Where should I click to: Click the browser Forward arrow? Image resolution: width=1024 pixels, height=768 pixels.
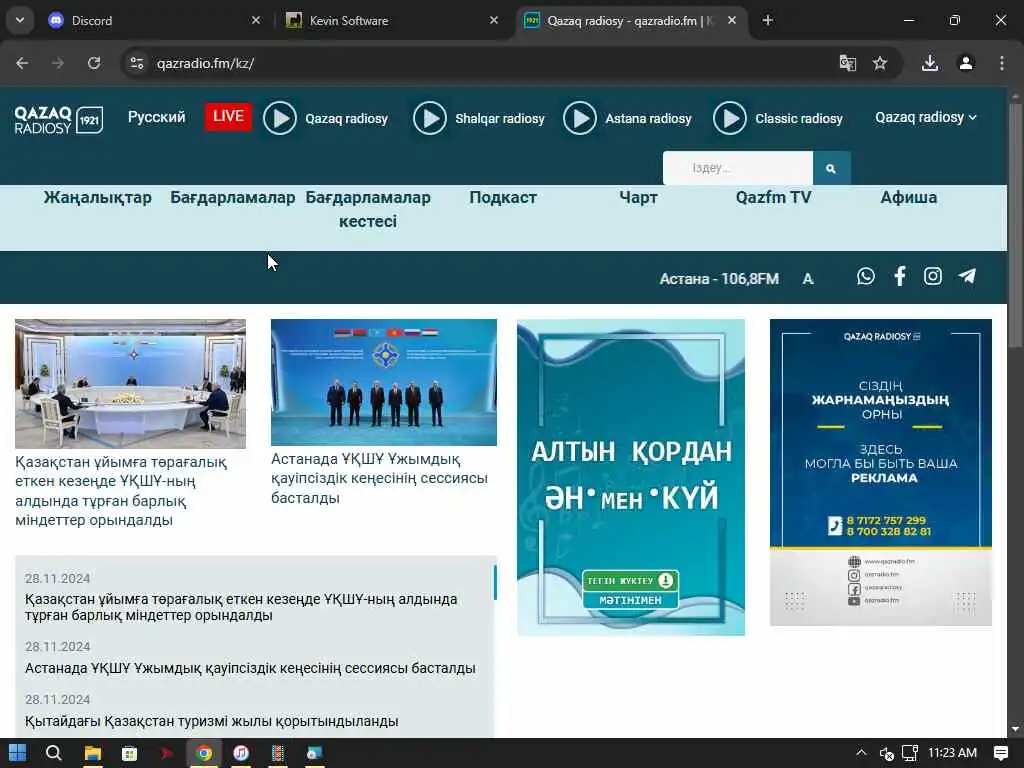point(58,63)
